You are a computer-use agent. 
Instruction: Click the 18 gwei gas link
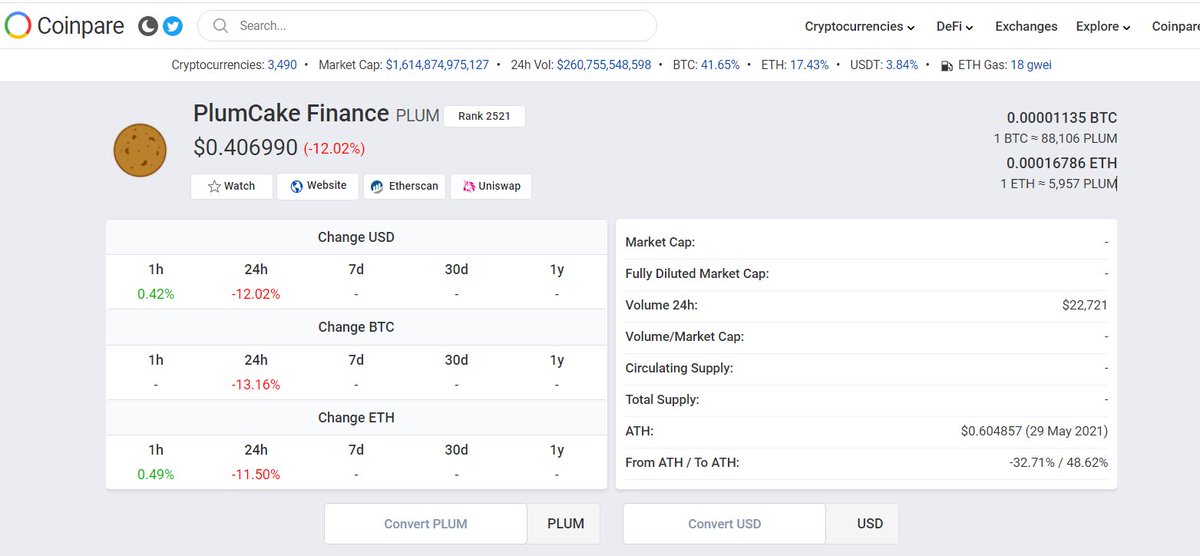1031,65
